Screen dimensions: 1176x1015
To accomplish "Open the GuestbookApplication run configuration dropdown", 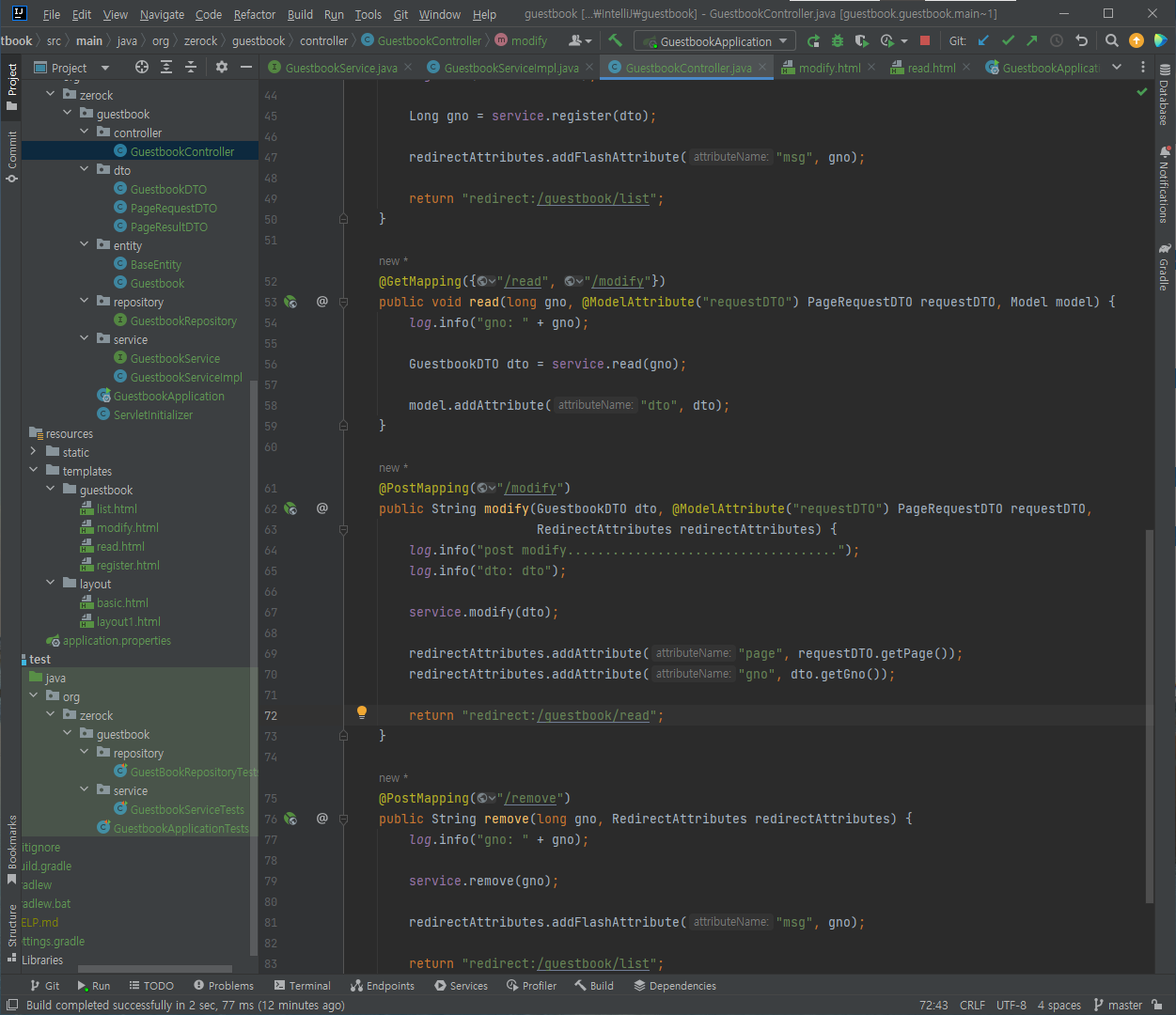I will tap(714, 41).
